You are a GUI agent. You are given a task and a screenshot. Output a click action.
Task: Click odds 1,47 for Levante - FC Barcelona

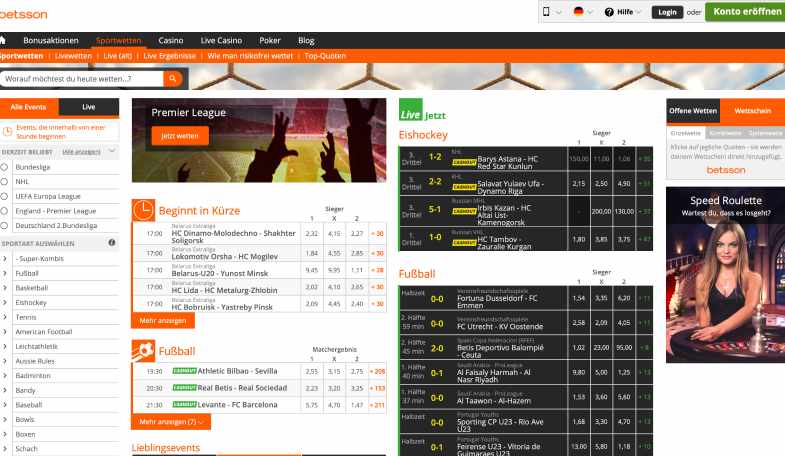(x=357, y=404)
